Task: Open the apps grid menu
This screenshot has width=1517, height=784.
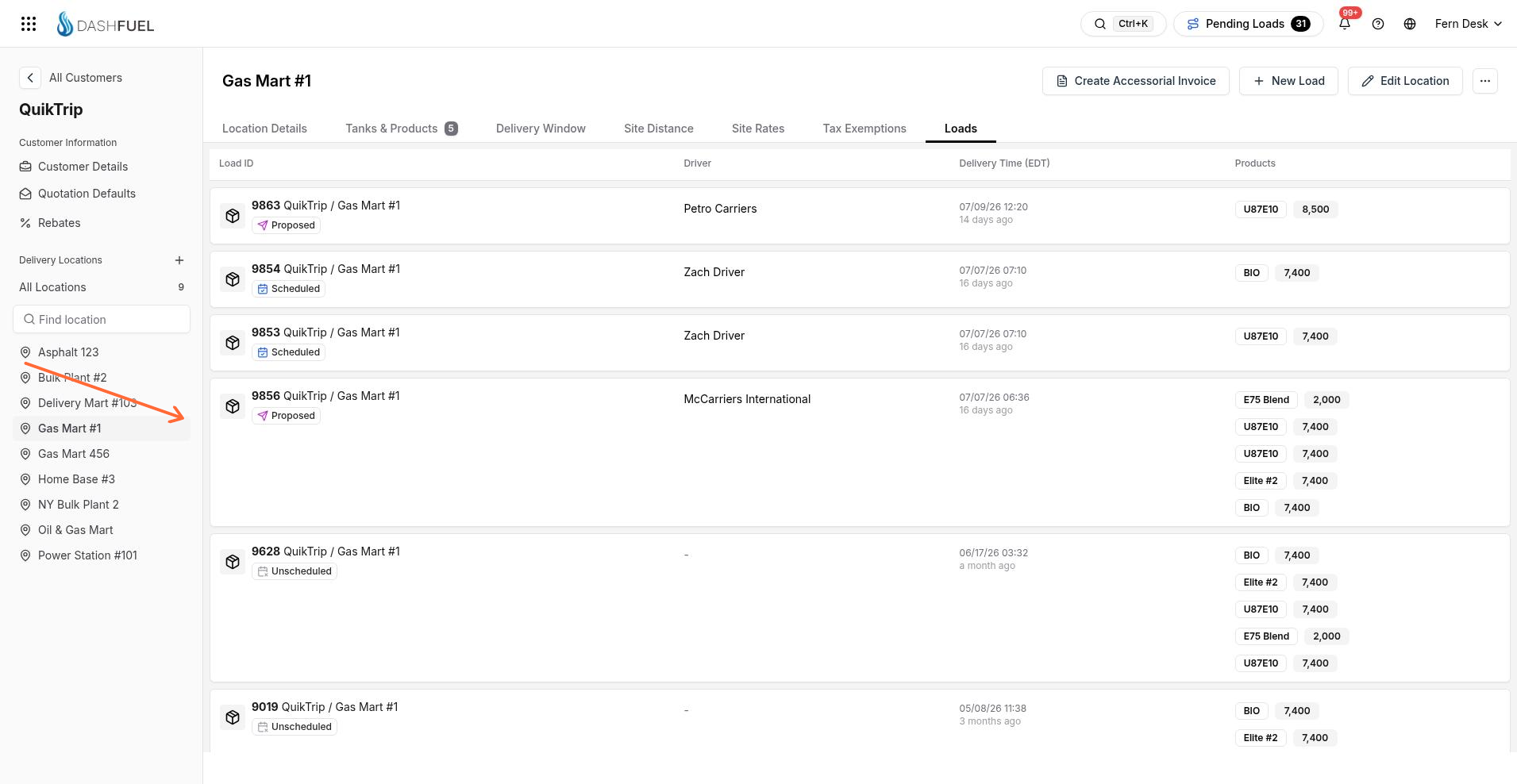Action: tap(29, 24)
